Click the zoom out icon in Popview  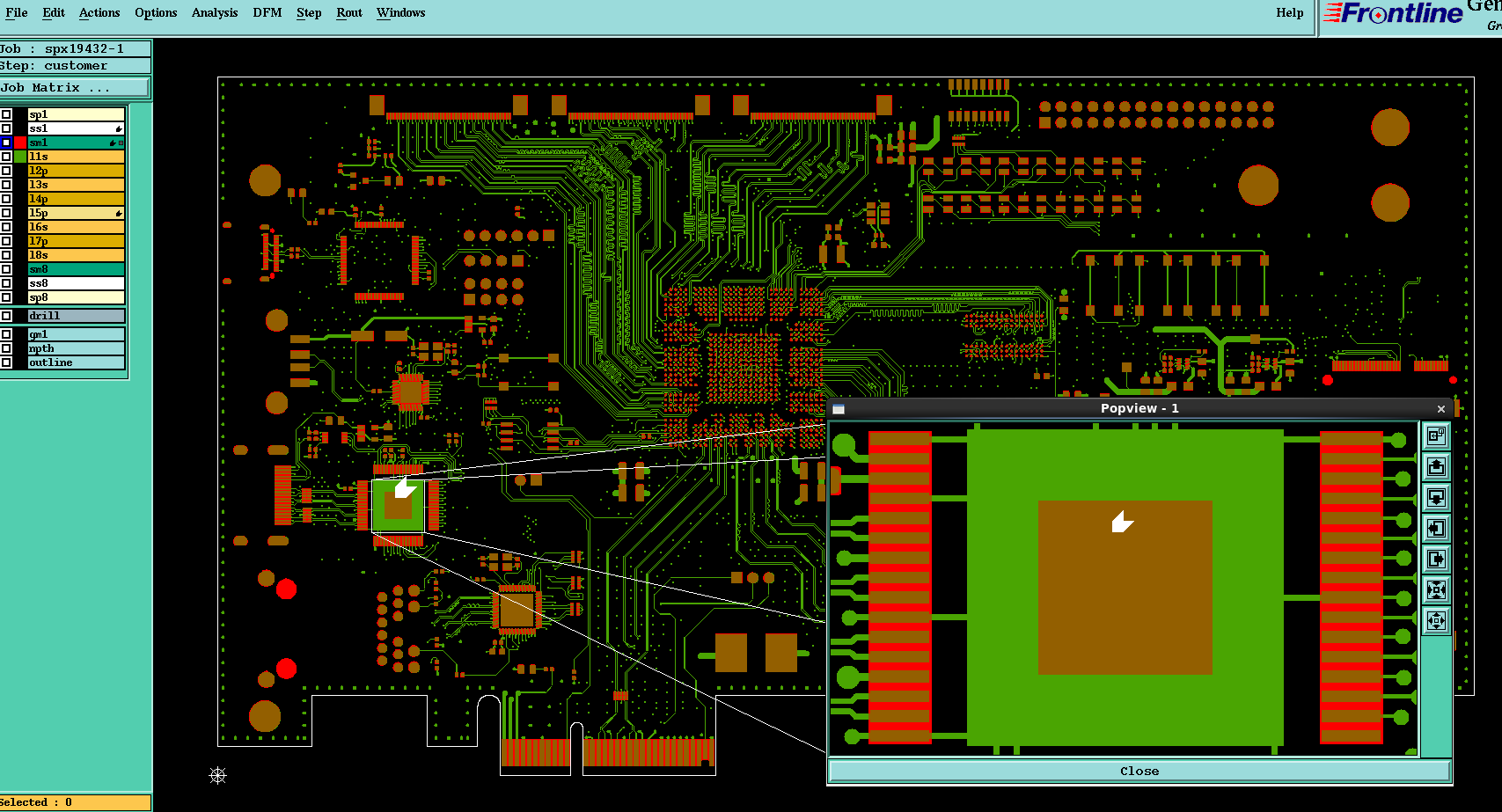pos(1436,620)
